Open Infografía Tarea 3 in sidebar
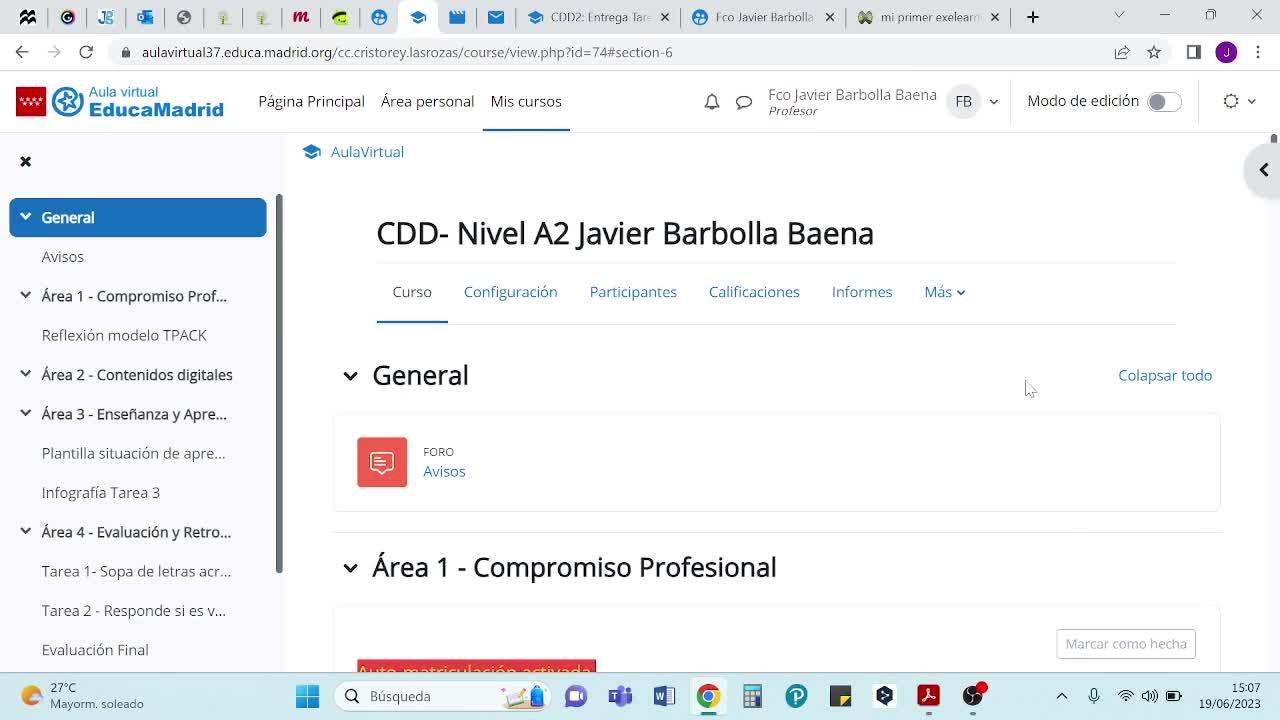The width and height of the screenshot is (1280, 720). 101,492
